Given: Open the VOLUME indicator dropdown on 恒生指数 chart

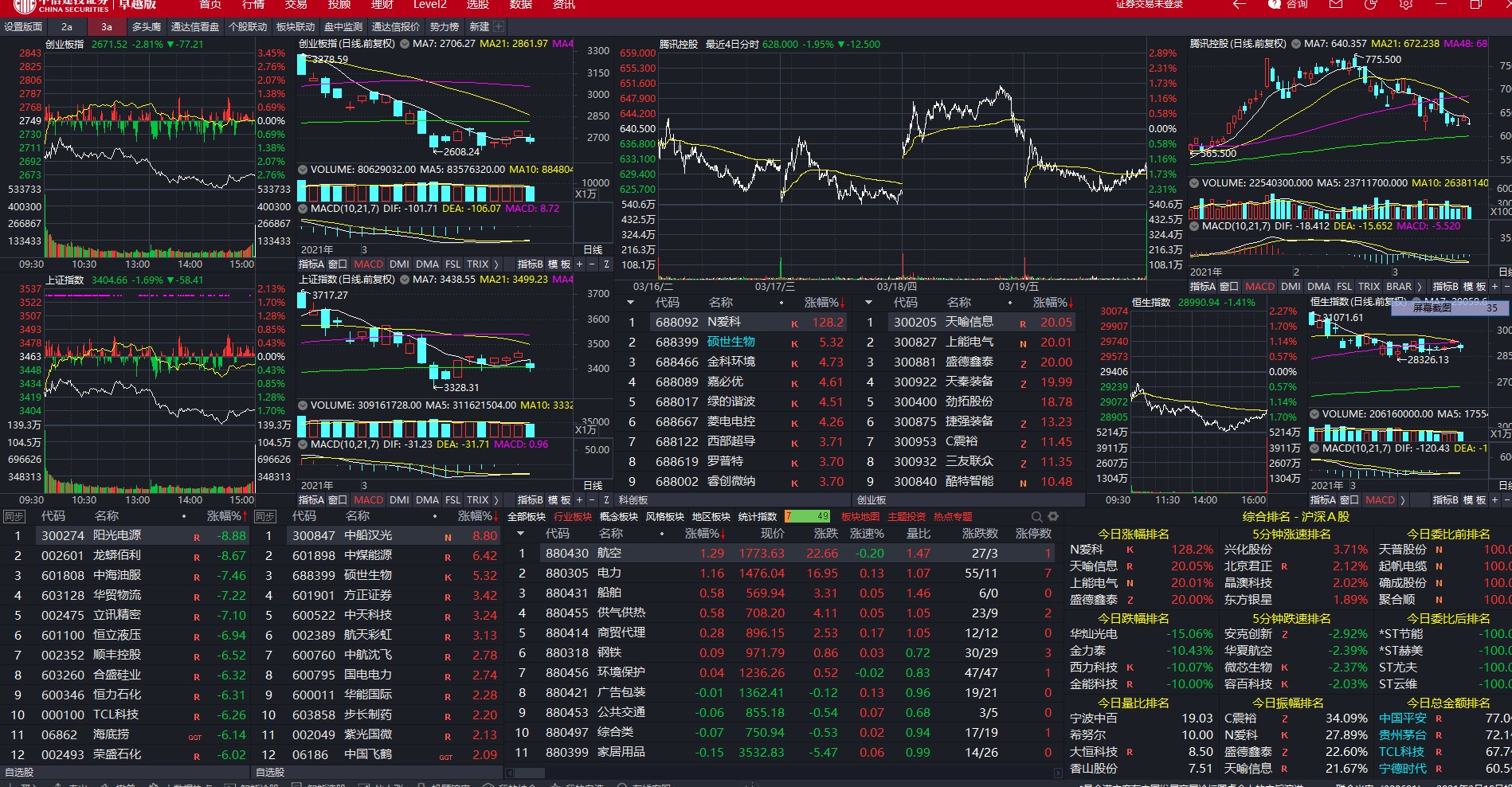Looking at the screenshot, I should [x=1314, y=414].
